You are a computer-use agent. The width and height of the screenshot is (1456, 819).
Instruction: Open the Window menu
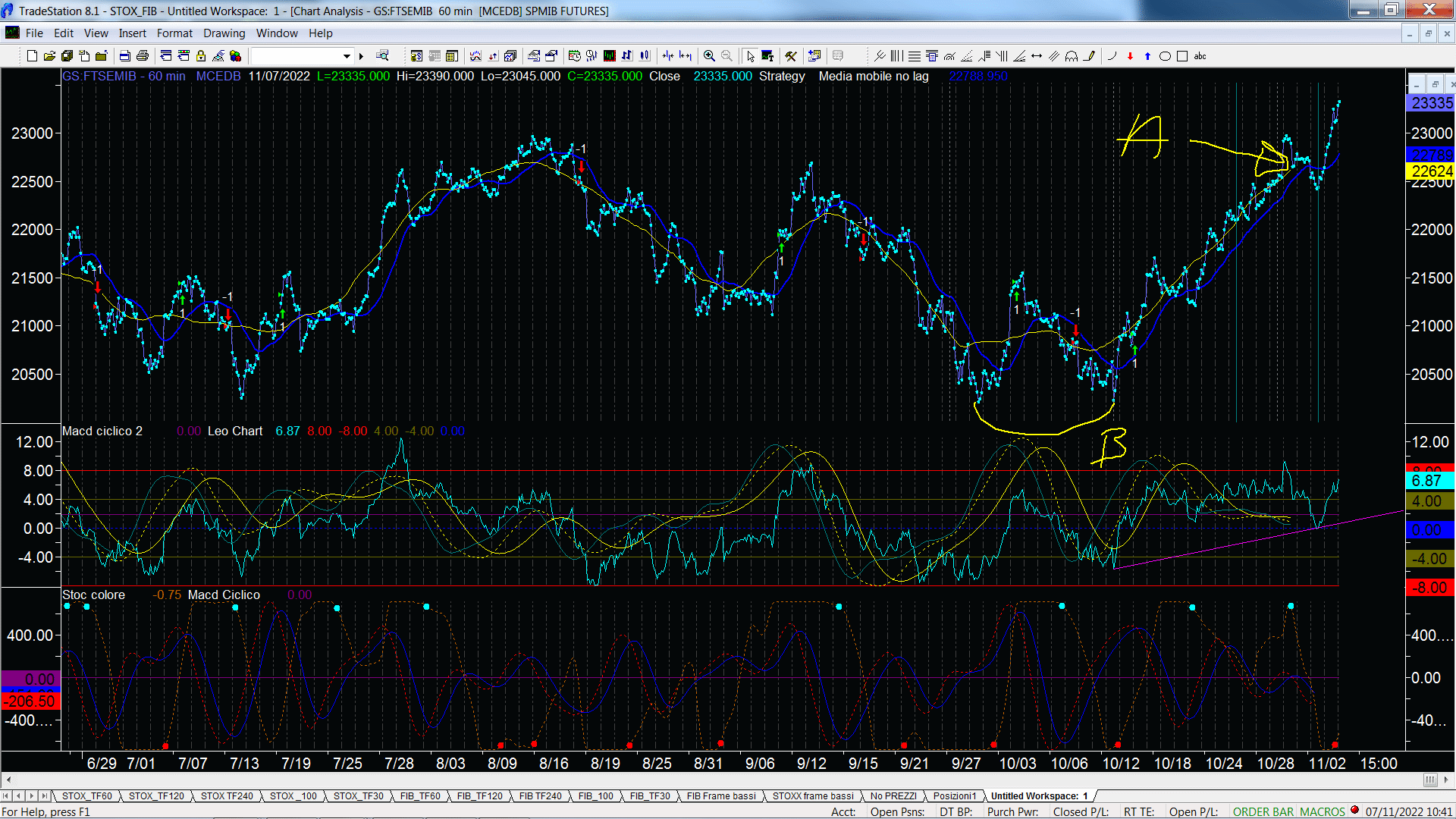click(277, 33)
